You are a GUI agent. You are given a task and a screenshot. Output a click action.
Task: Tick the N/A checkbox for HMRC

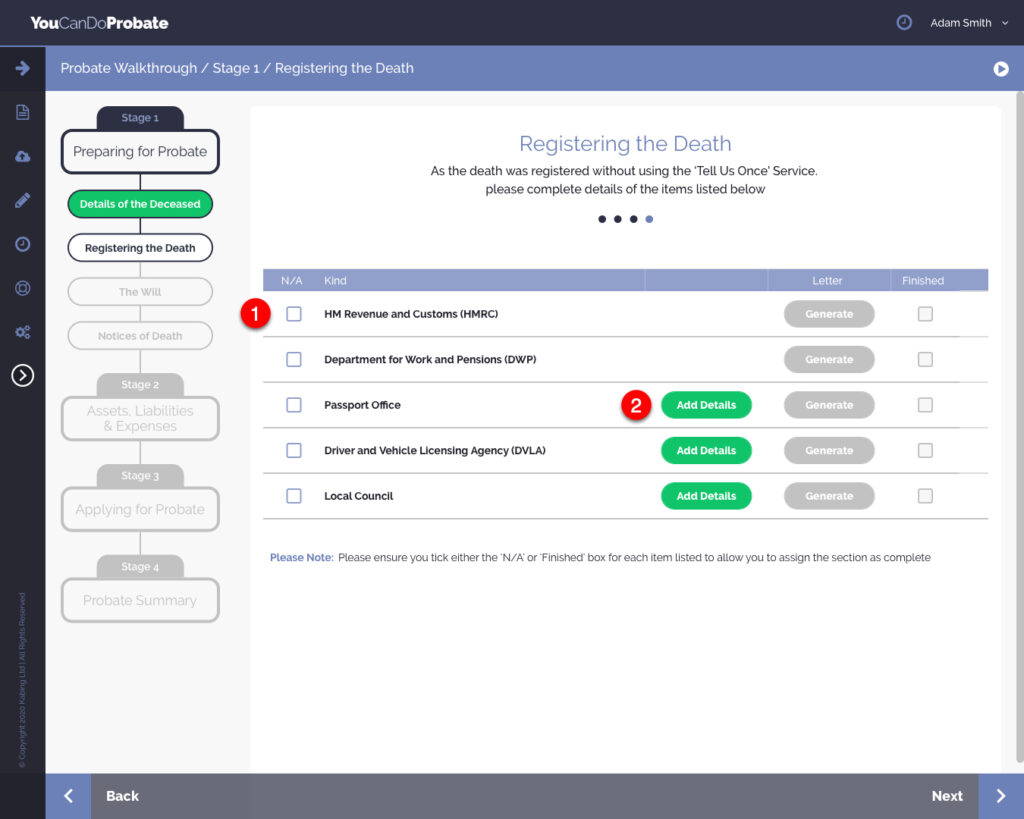(x=293, y=314)
